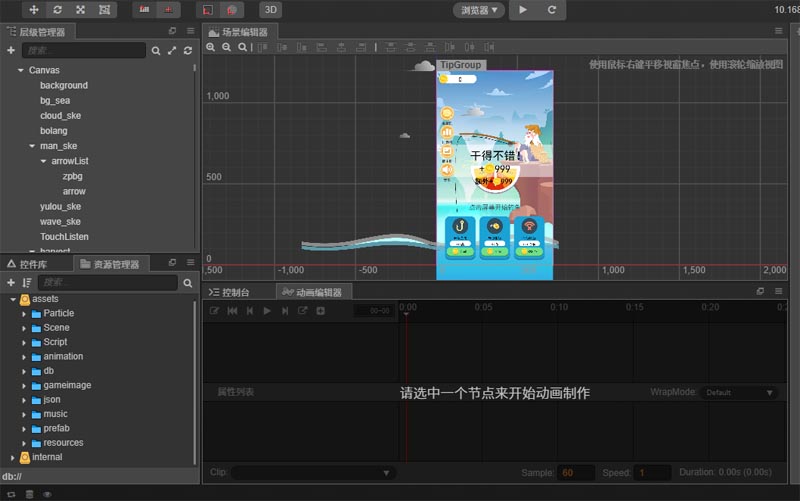Click the sort assets icon in asset manager

pyautogui.click(x=27, y=283)
